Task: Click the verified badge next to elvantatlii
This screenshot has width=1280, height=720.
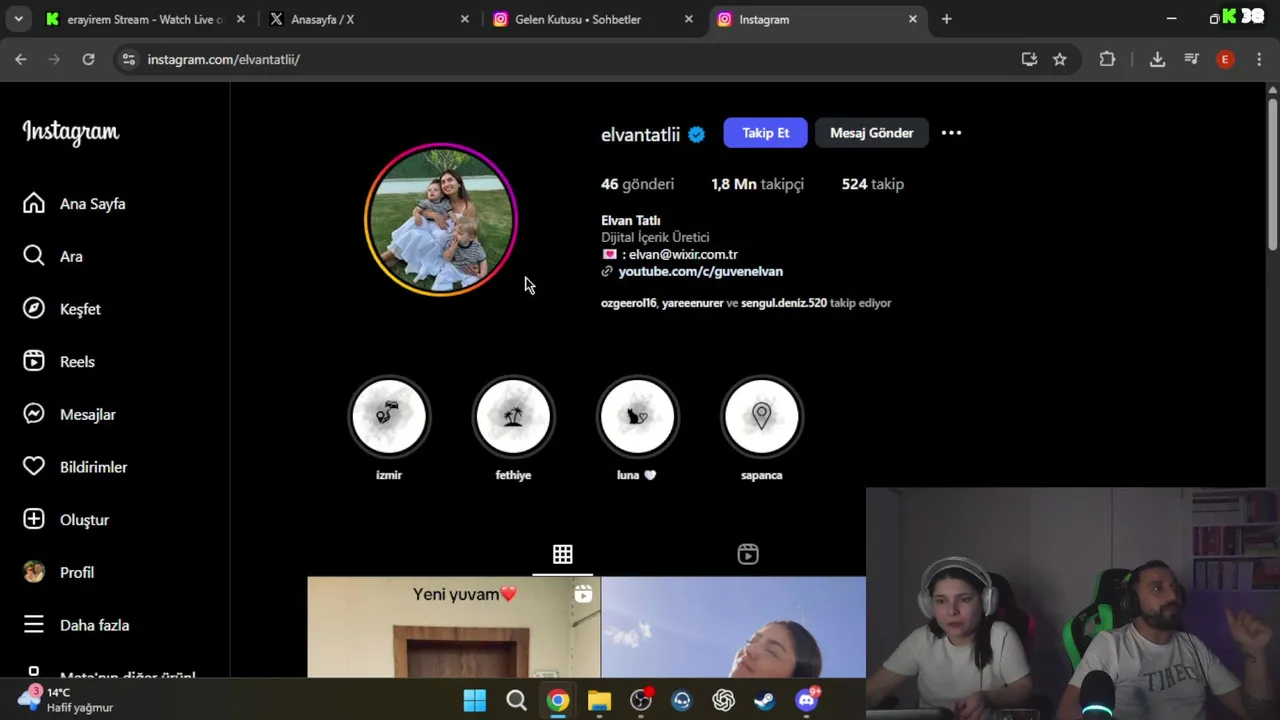Action: [696, 134]
